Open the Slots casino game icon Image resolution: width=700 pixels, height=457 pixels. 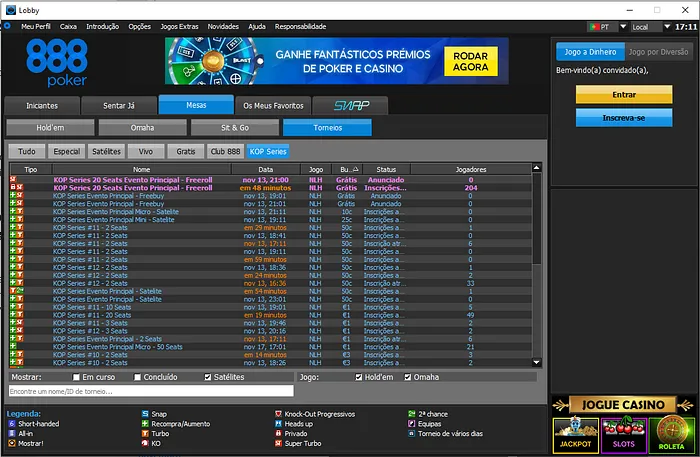[624, 436]
